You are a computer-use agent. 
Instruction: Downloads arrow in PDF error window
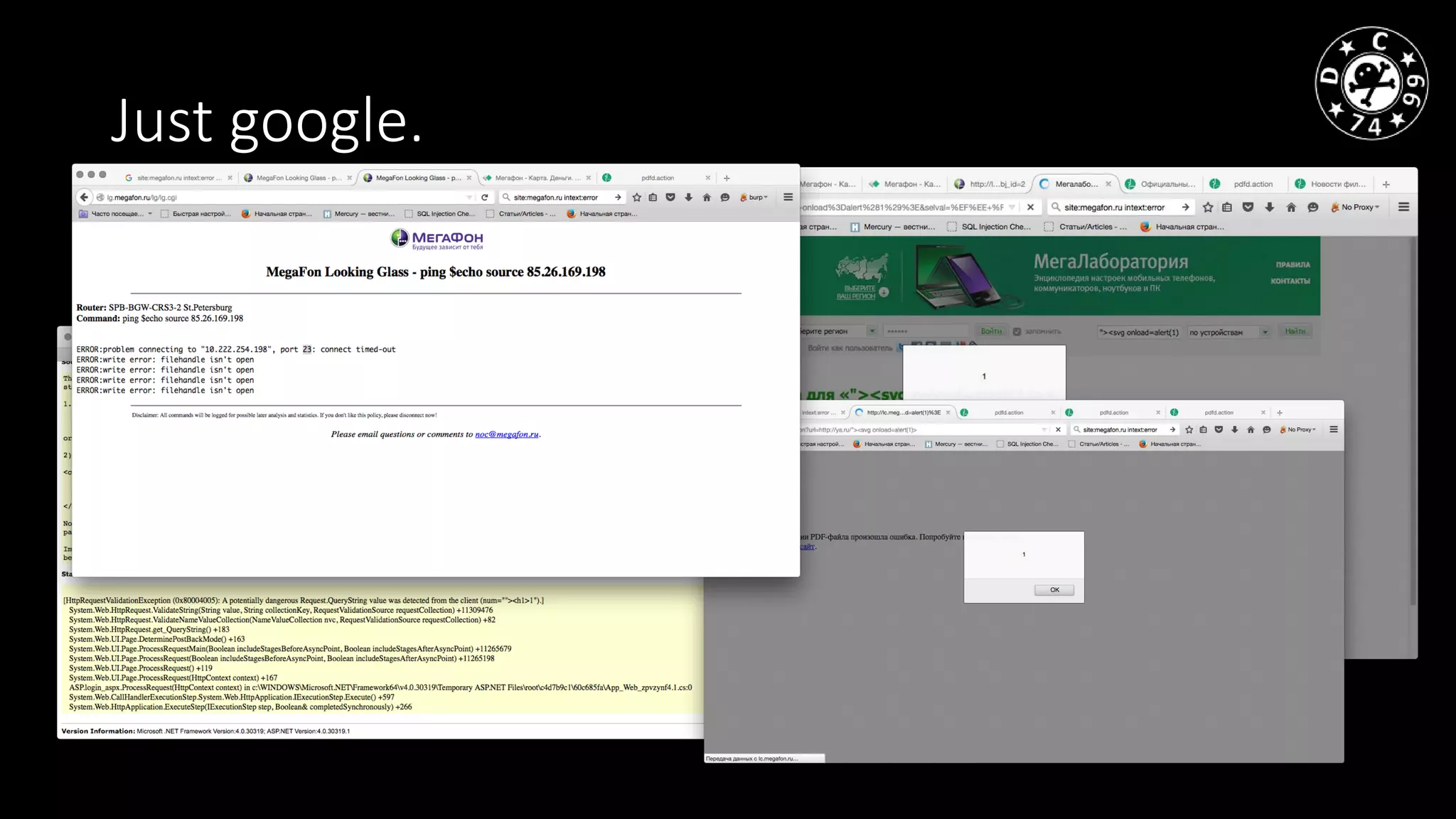1234,429
